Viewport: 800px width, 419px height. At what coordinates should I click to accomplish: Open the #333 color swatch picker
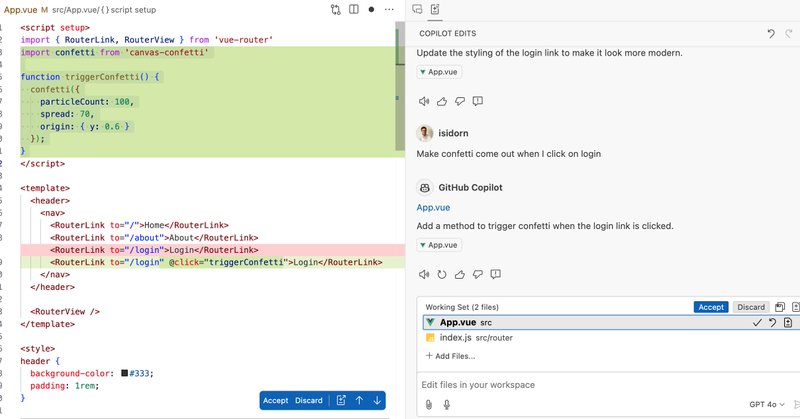[x=124, y=373]
